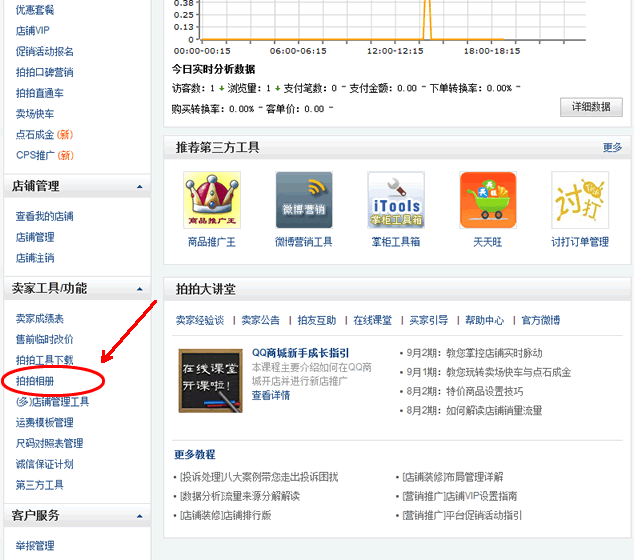Open 店铺注销 sidebar link
The height and width of the screenshot is (560, 634).
[35, 258]
